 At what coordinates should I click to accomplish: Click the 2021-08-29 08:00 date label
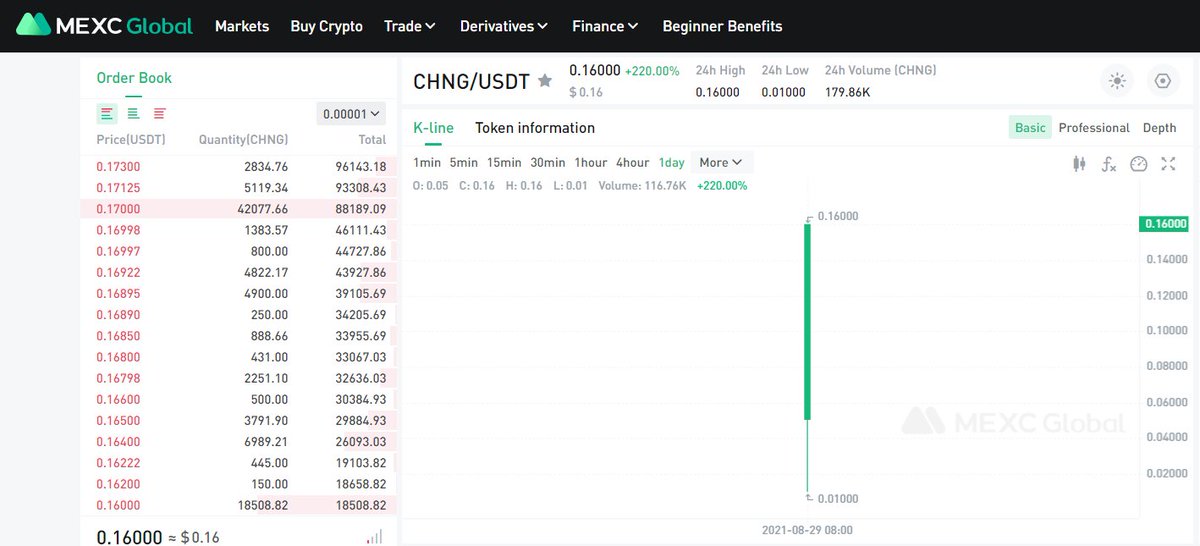(806, 530)
